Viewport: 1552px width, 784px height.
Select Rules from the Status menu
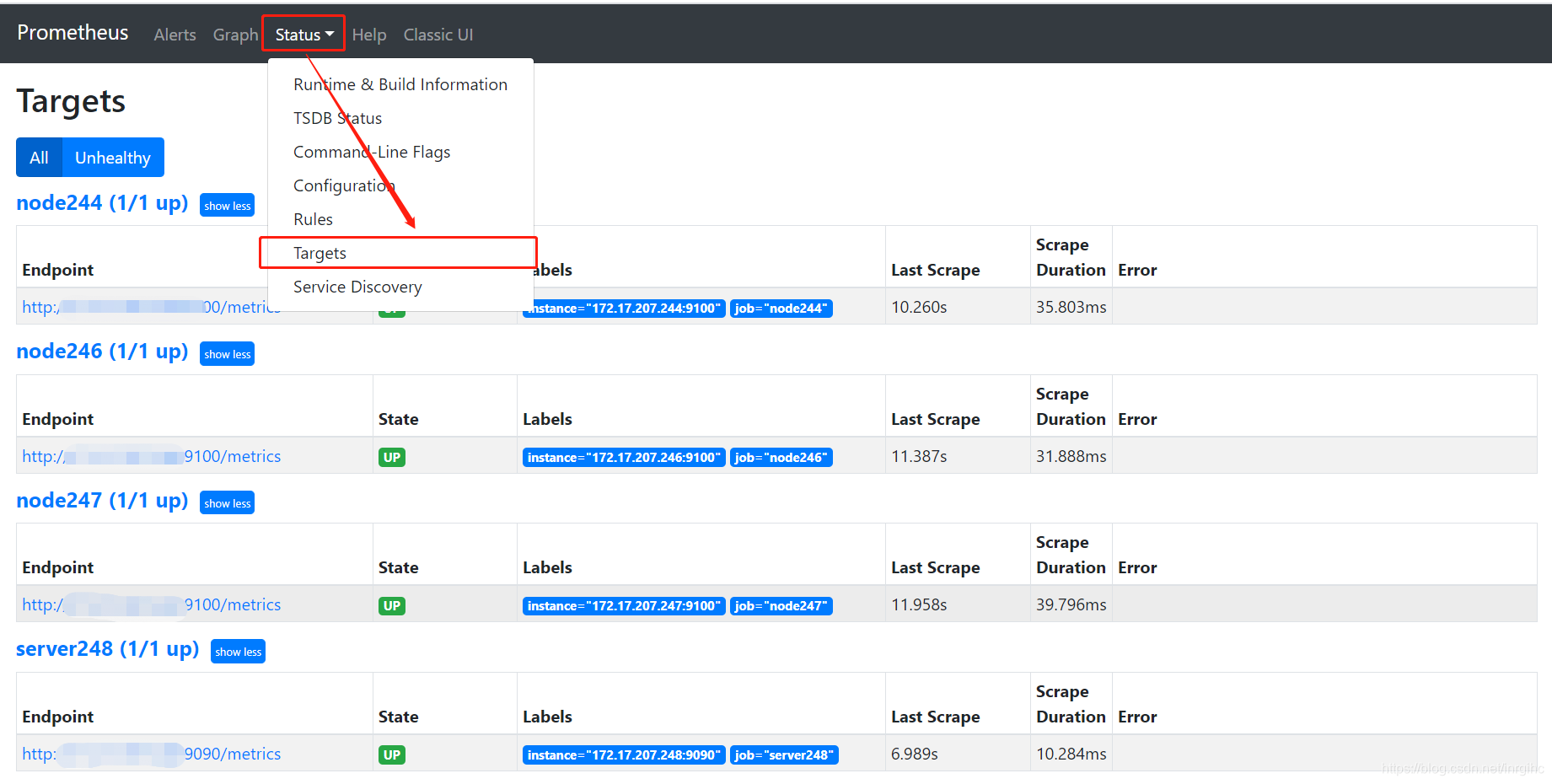click(x=400, y=219)
